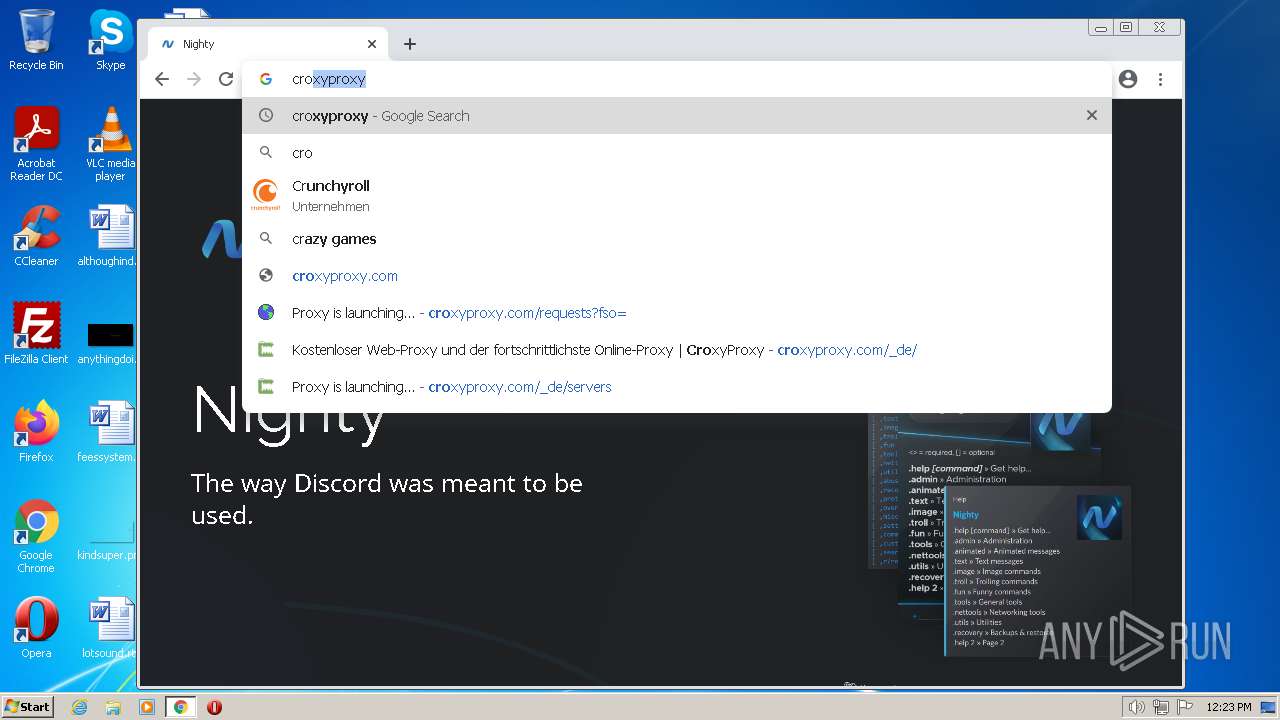Open the 'anythingdoi' desktop file
The height and width of the screenshot is (720, 1280).
tap(110, 342)
